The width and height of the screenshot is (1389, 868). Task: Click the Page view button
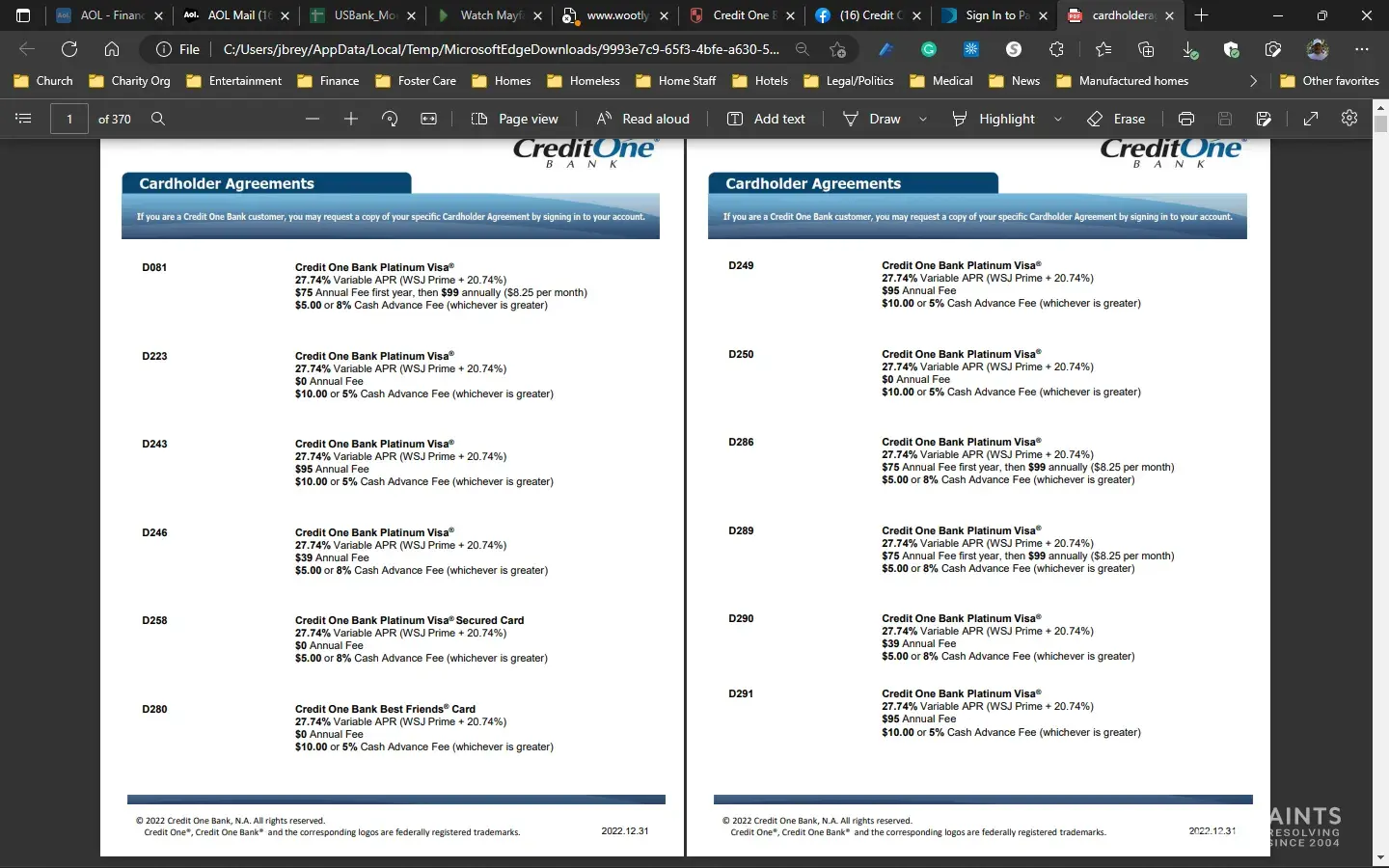click(x=515, y=119)
